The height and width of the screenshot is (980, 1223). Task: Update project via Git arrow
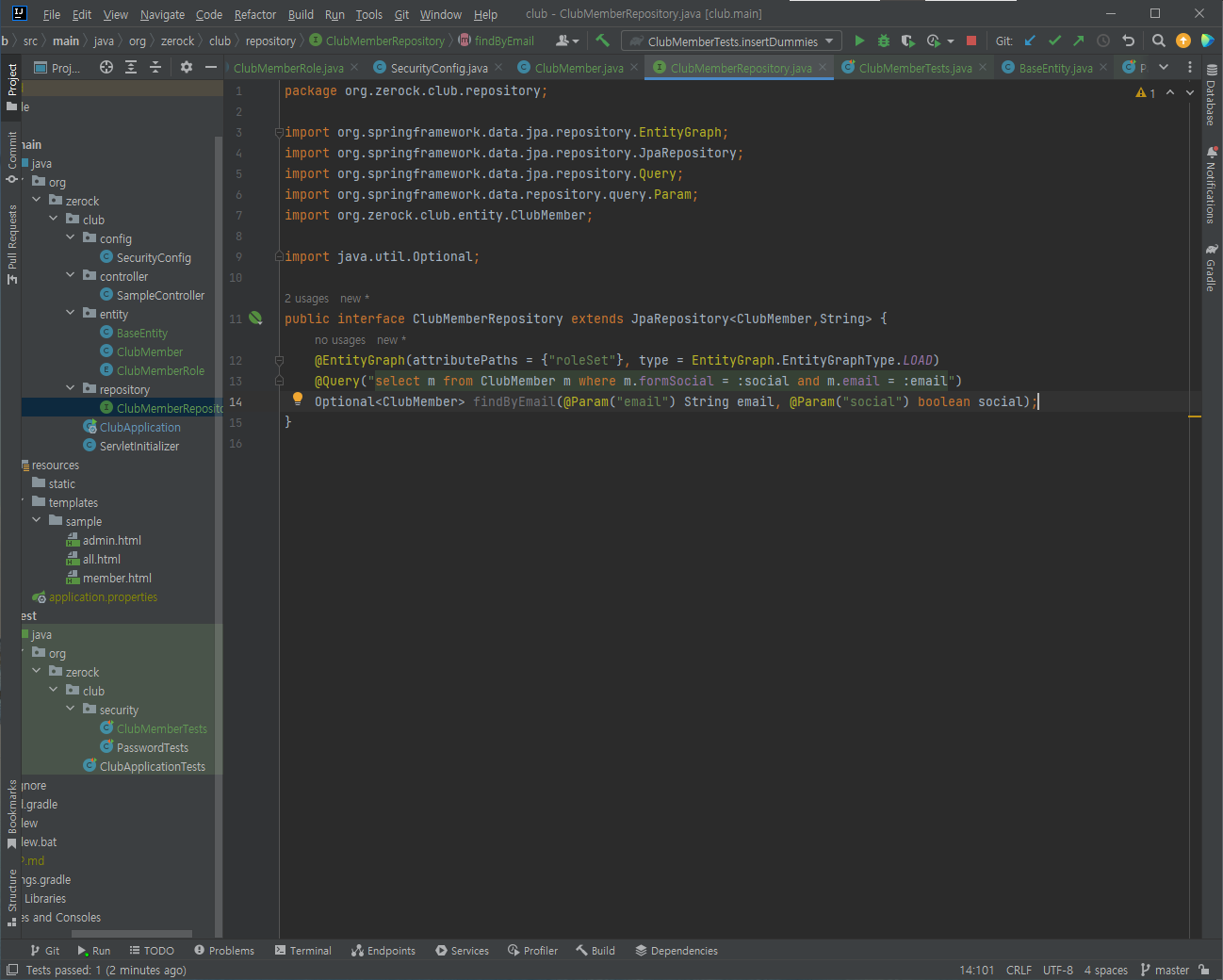tap(1030, 41)
